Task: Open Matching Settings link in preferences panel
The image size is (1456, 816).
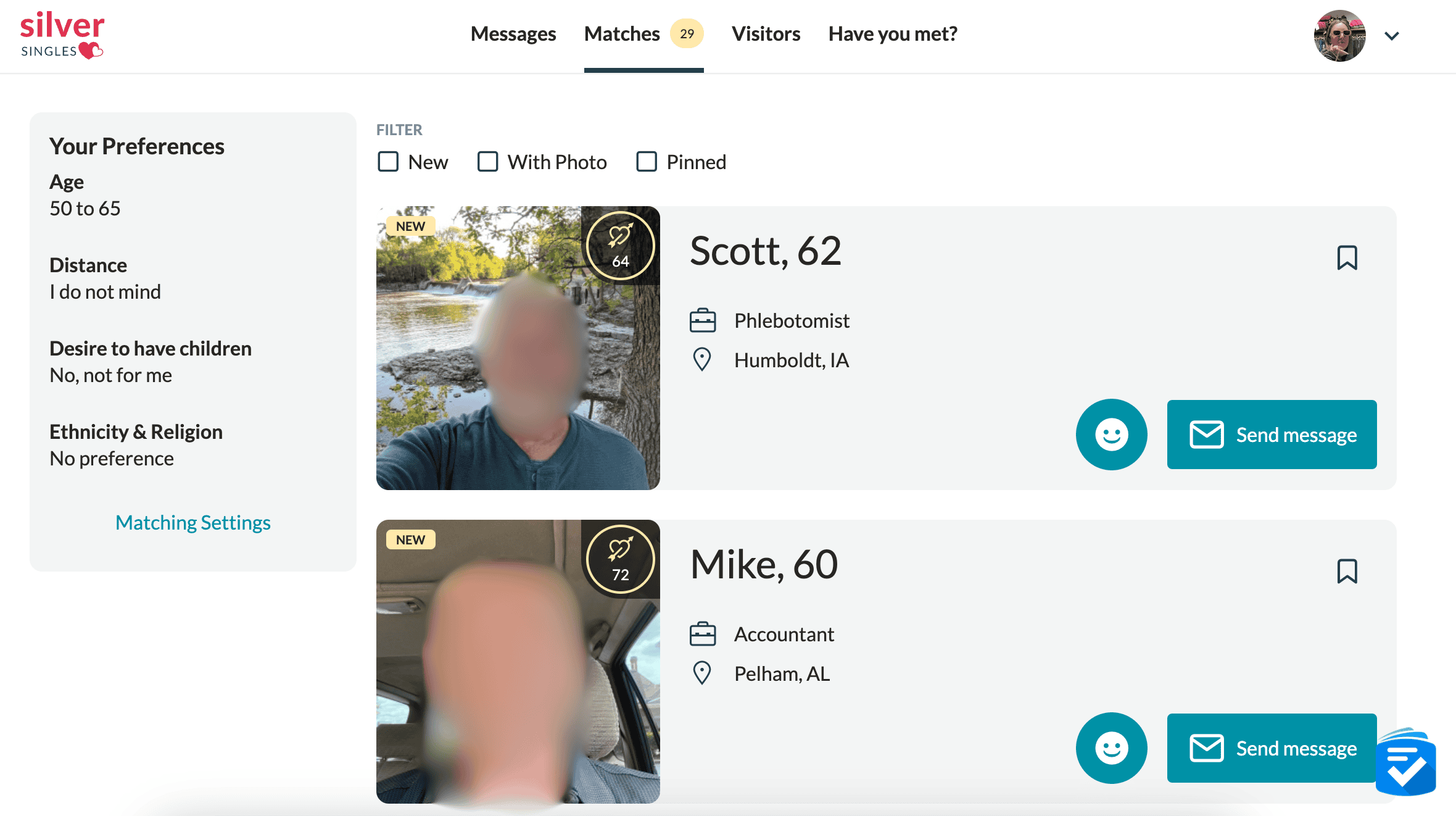Action: pyautogui.click(x=193, y=521)
